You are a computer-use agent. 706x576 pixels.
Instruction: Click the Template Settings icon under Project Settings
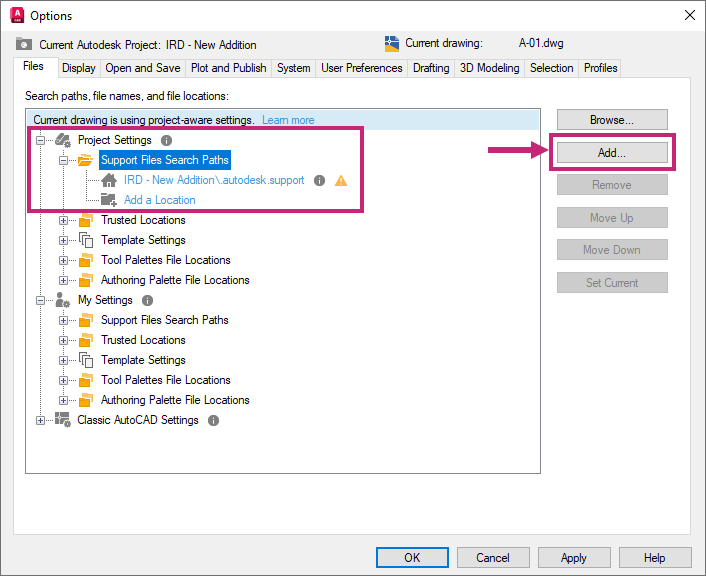[86, 240]
